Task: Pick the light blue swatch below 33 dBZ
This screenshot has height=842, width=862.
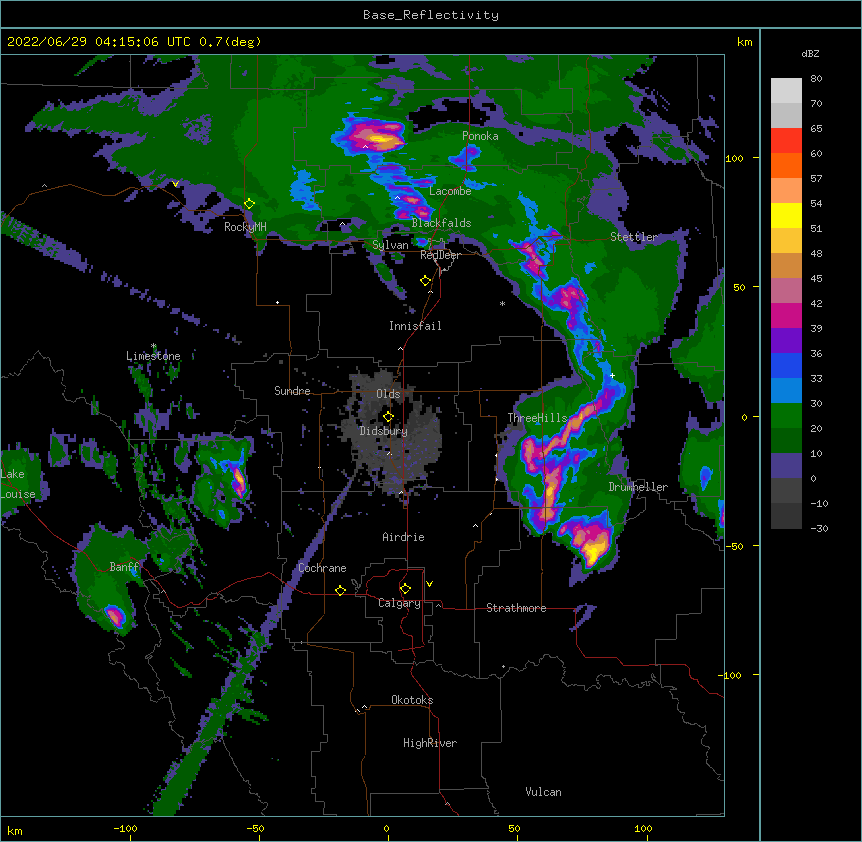Action: point(786,391)
